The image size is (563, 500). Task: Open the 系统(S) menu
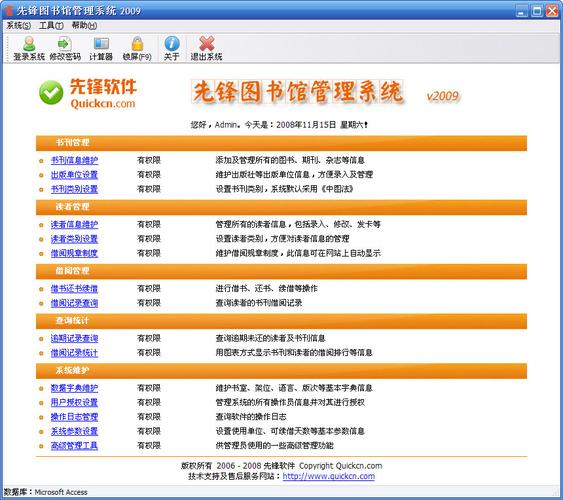click(x=19, y=25)
